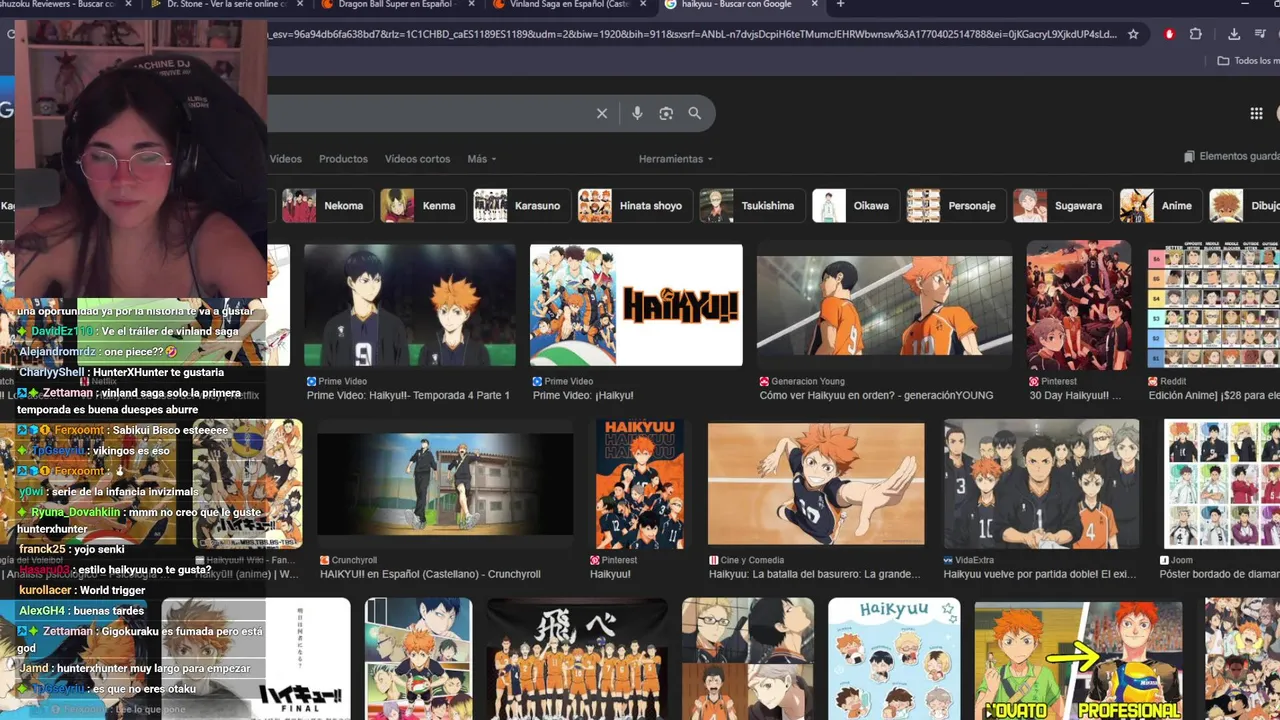This screenshot has width=1280, height=720.
Task: Click 'HAIKYU!! en Español (Castellano) - Crunchyroll' link
Action: pyautogui.click(x=430, y=575)
